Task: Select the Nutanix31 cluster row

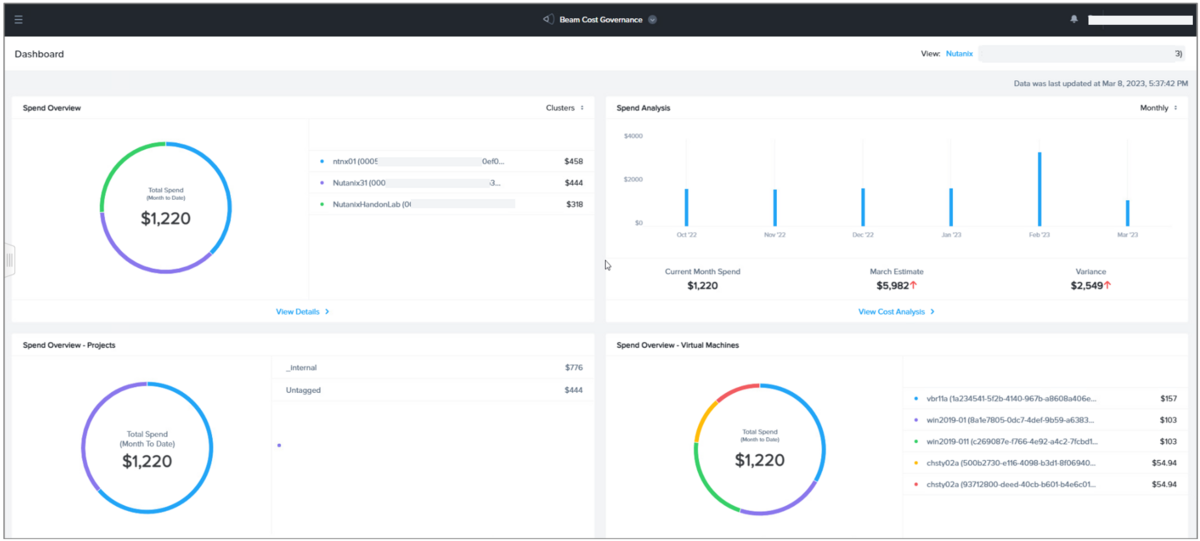Action: point(451,183)
